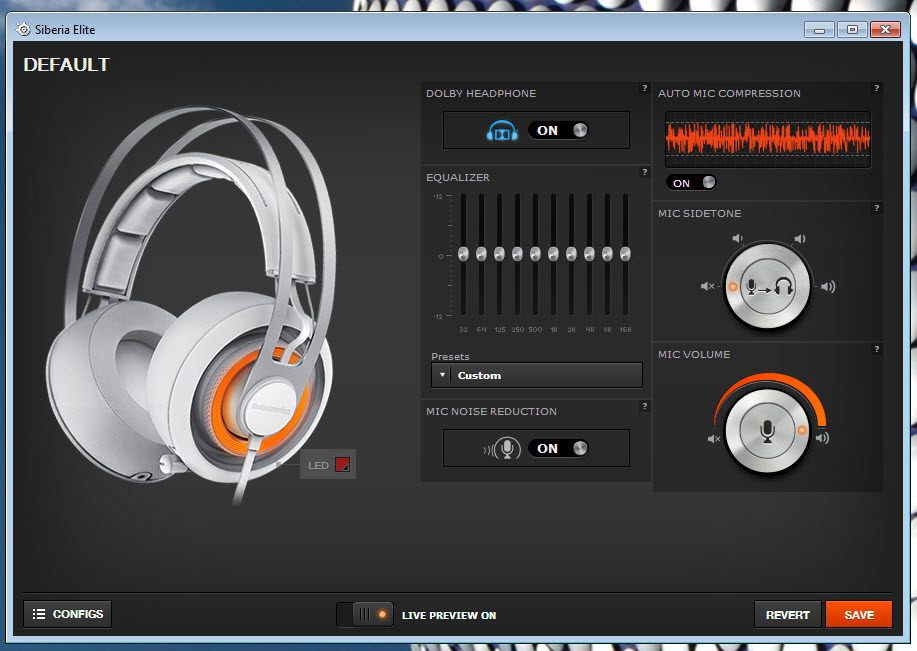917x651 pixels.
Task: Click the 64 Hz equalizer slider knob
Action: (481, 254)
